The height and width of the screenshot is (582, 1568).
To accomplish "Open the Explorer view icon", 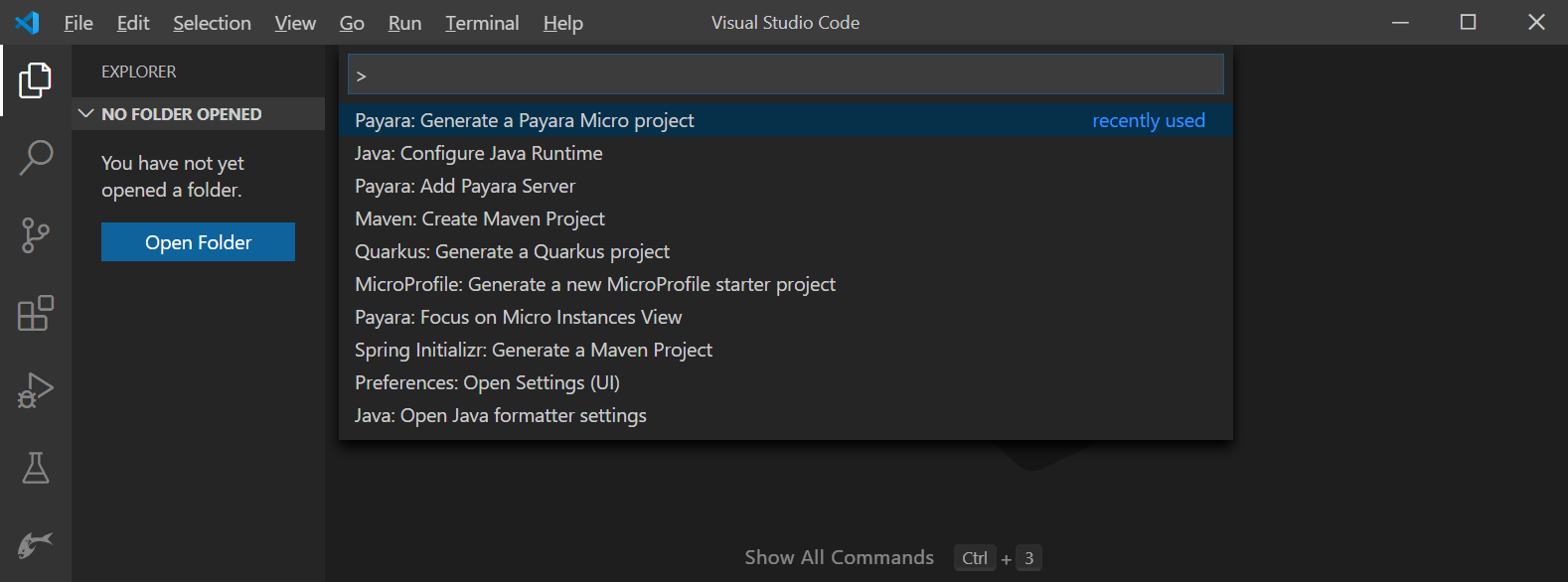I will [35, 80].
